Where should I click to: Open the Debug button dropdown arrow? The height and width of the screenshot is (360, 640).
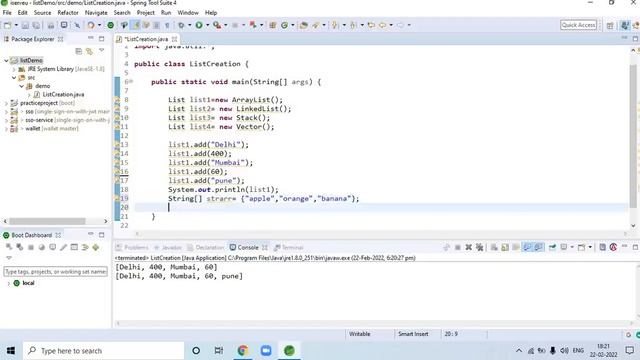pos(189,25)
